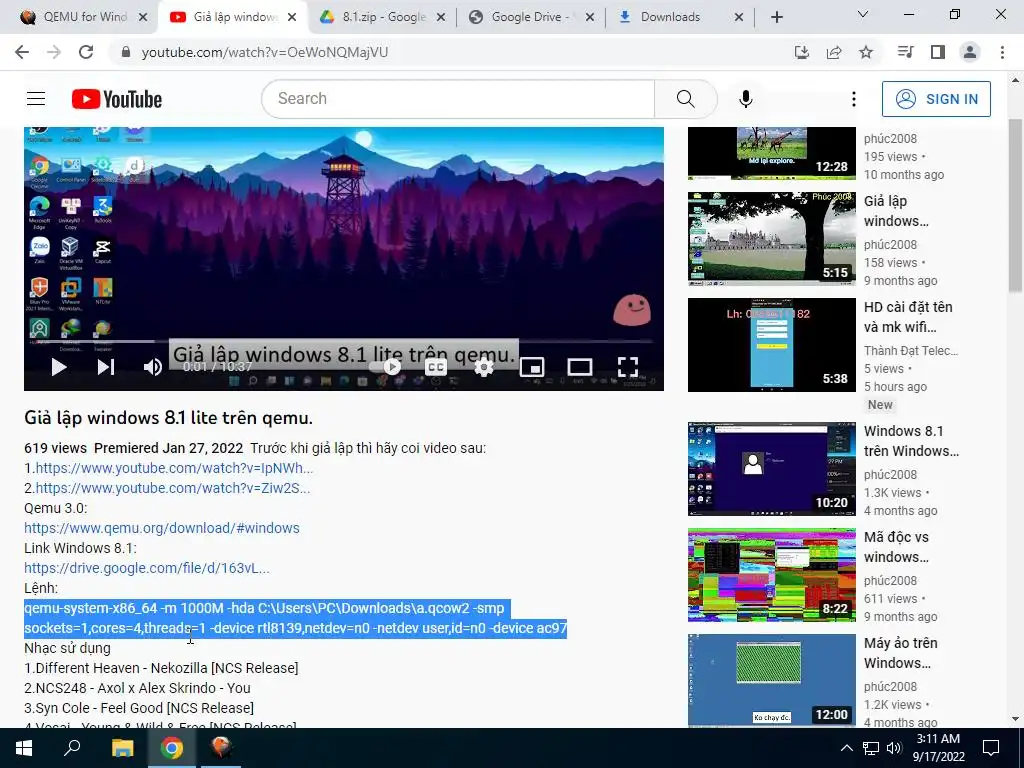Image resolution: width=1024 pixels, height=768 pixels.
Task: Open Windows taskbar search
Action: (x=72, y=748)
